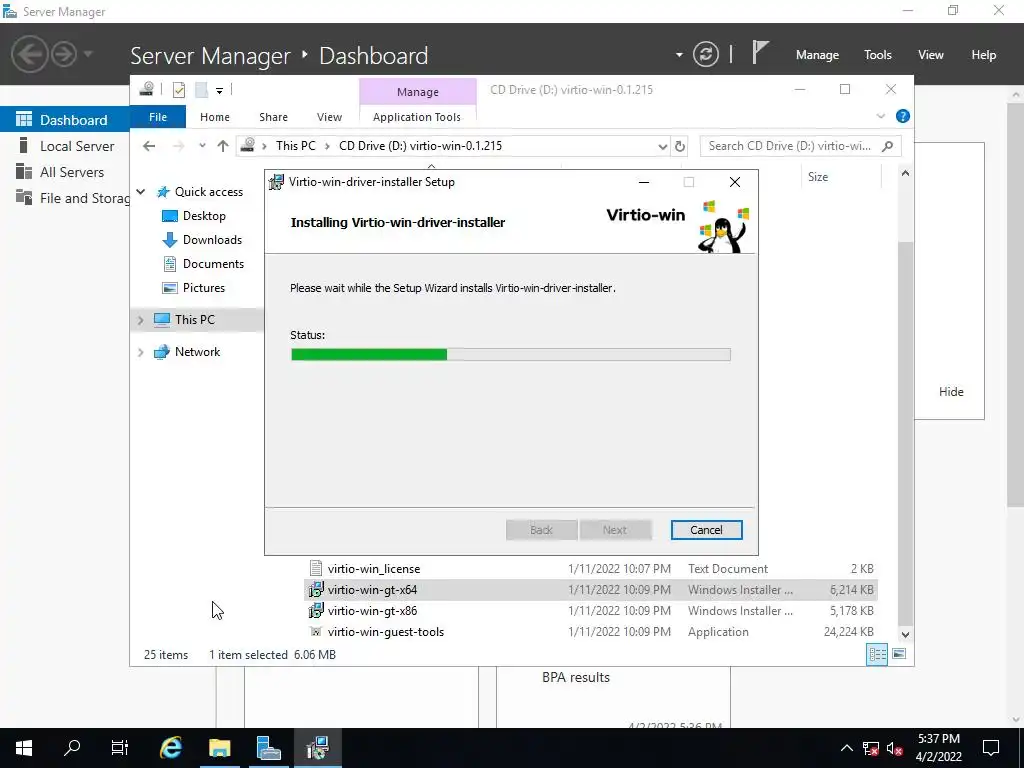Switch Explorer to large icons view
Image resolution: width=1024 pixels, height=768 pixels.
[899, 654]
